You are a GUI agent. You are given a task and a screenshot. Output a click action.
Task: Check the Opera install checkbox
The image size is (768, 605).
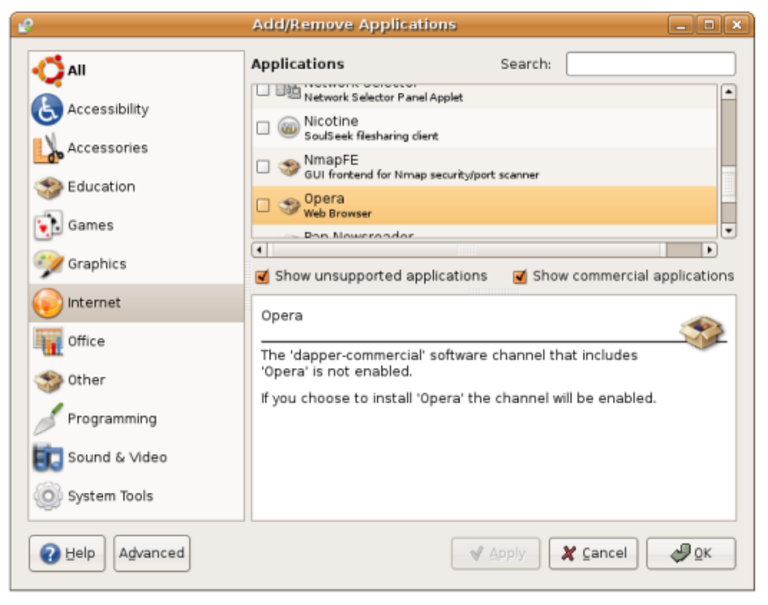(x=263, y=205)
